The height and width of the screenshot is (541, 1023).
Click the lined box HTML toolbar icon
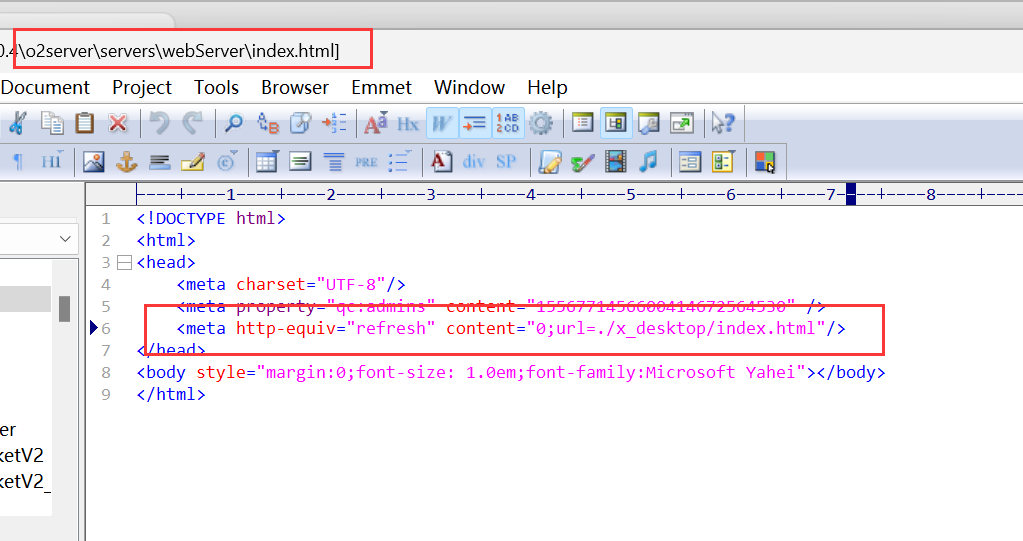(300, 161)
